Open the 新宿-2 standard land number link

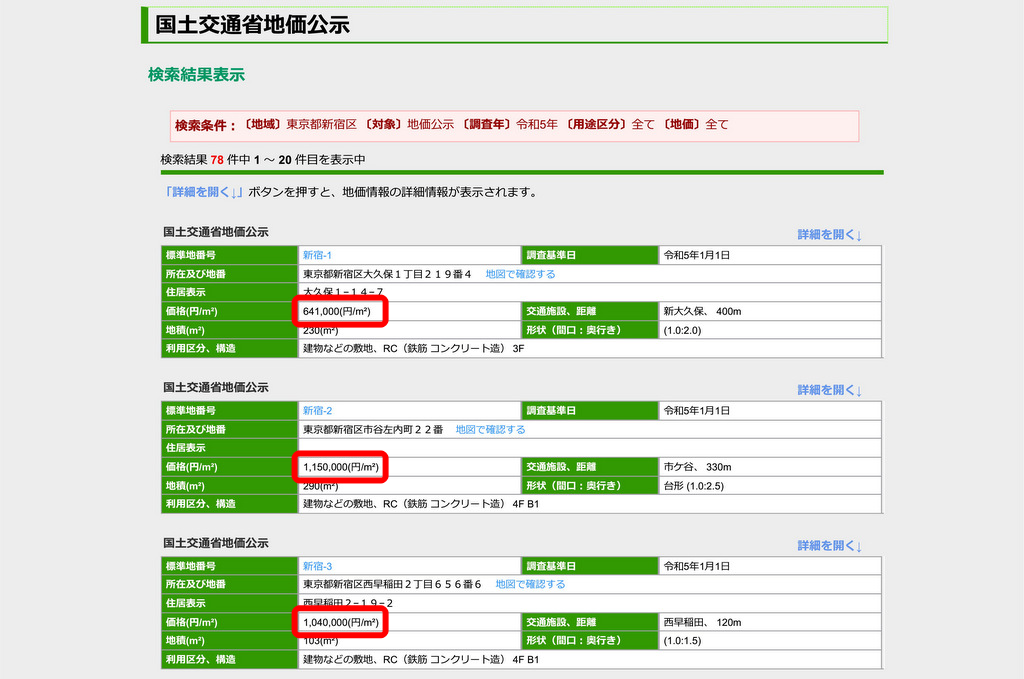click(317, 411)
